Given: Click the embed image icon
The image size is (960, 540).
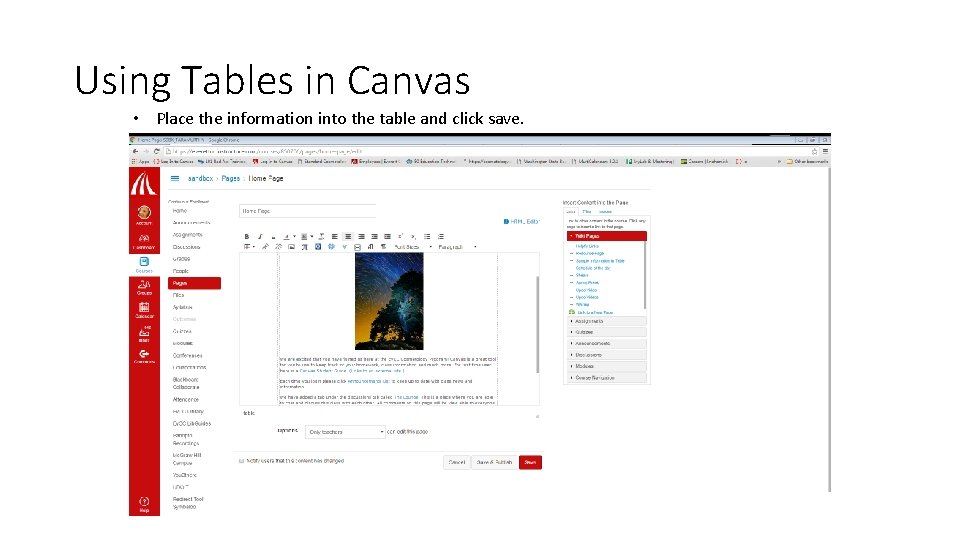Looking at the screenshot, I should (x=291, y=247).
